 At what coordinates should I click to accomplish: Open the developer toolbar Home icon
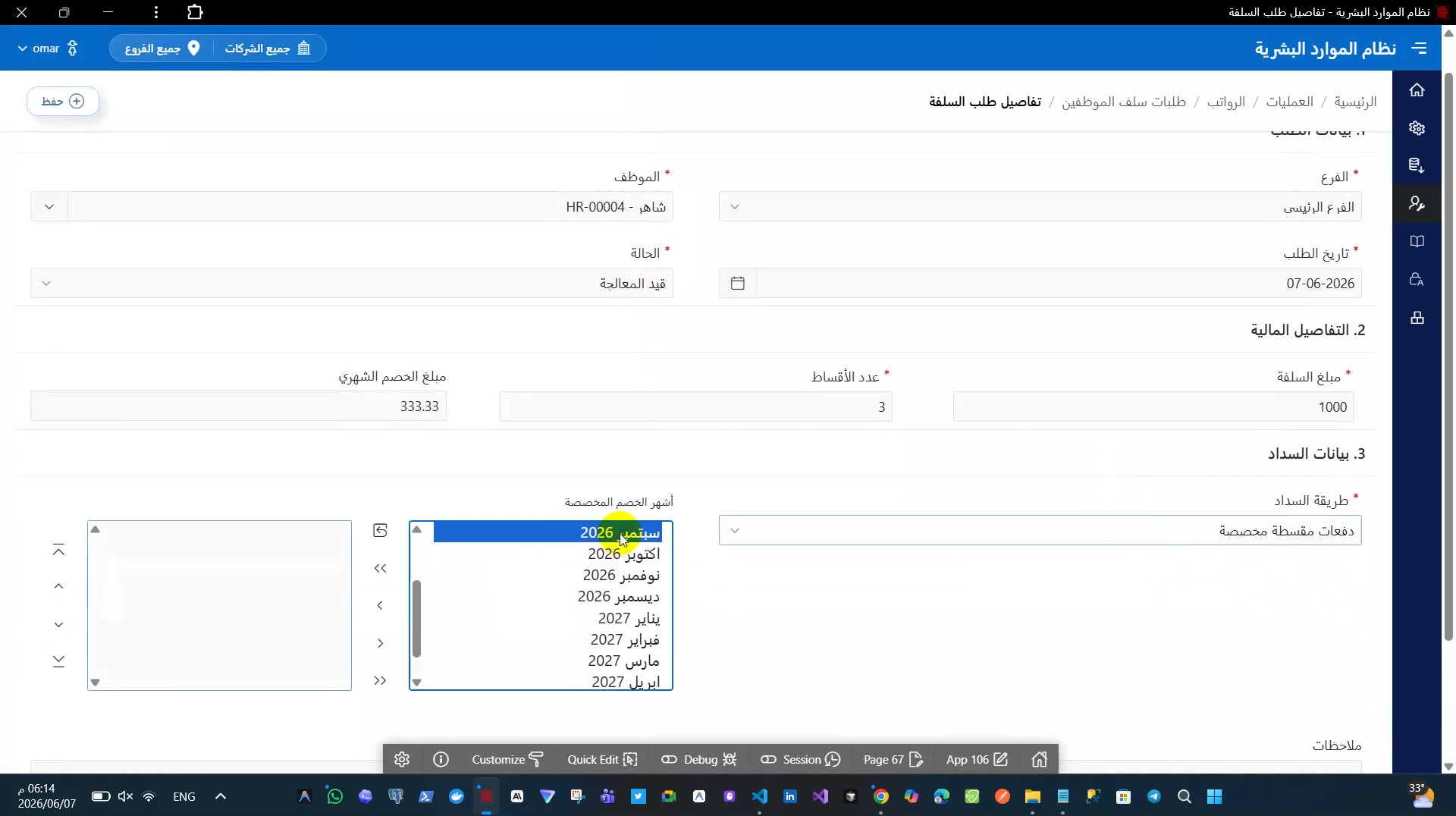(1040, 760)
